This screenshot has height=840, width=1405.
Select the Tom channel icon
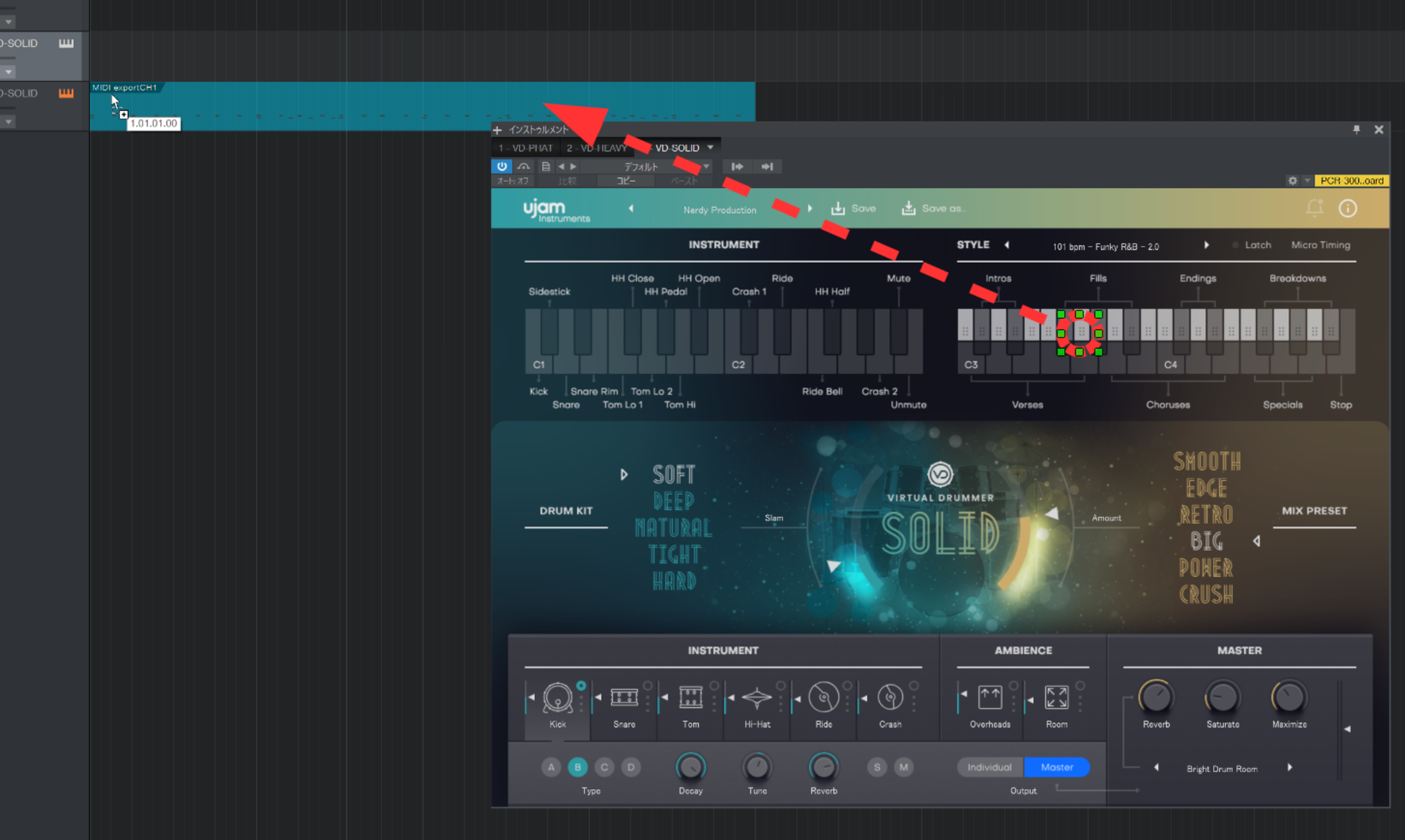690,697
